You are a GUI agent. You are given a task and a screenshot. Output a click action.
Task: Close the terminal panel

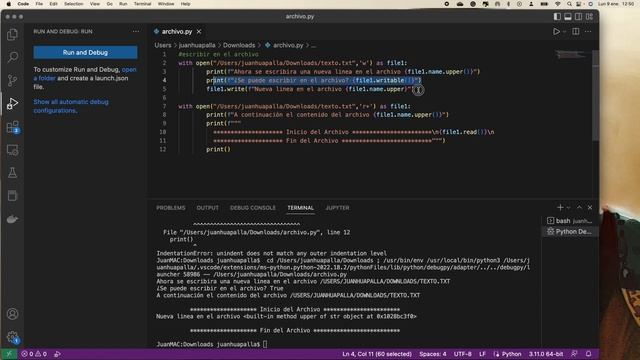(590, 207)
